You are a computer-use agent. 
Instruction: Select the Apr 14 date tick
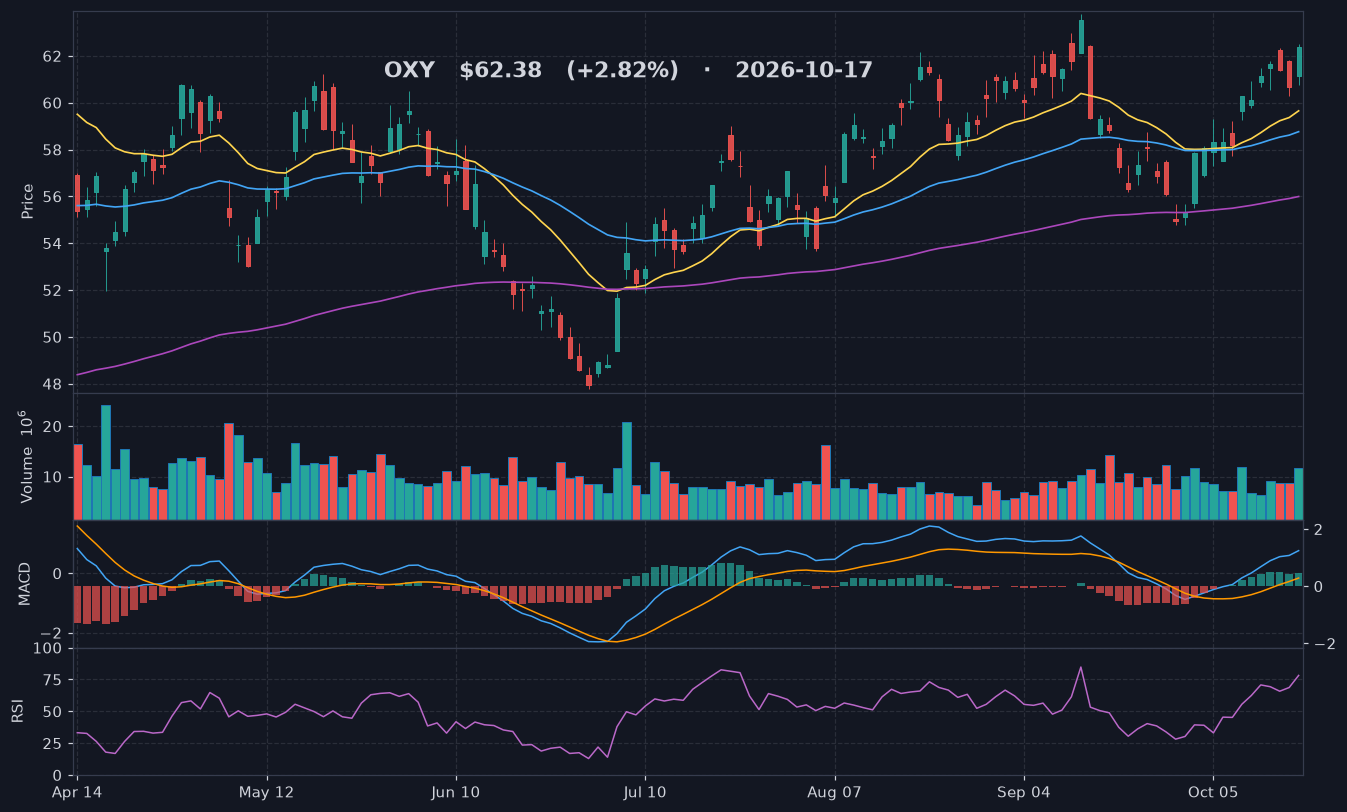(78, 792)
